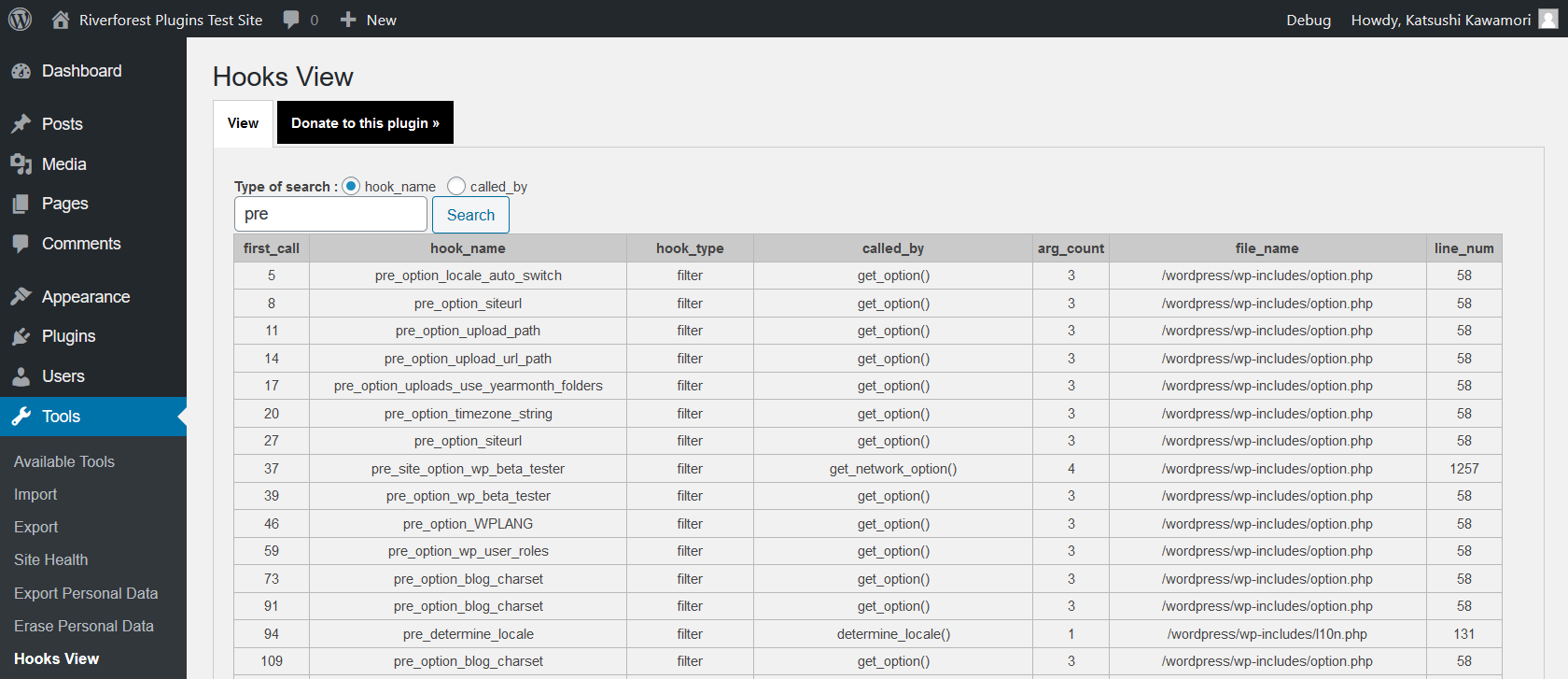
Task: Click pre_option_locale_auto_switch cell
Action: 468,276
